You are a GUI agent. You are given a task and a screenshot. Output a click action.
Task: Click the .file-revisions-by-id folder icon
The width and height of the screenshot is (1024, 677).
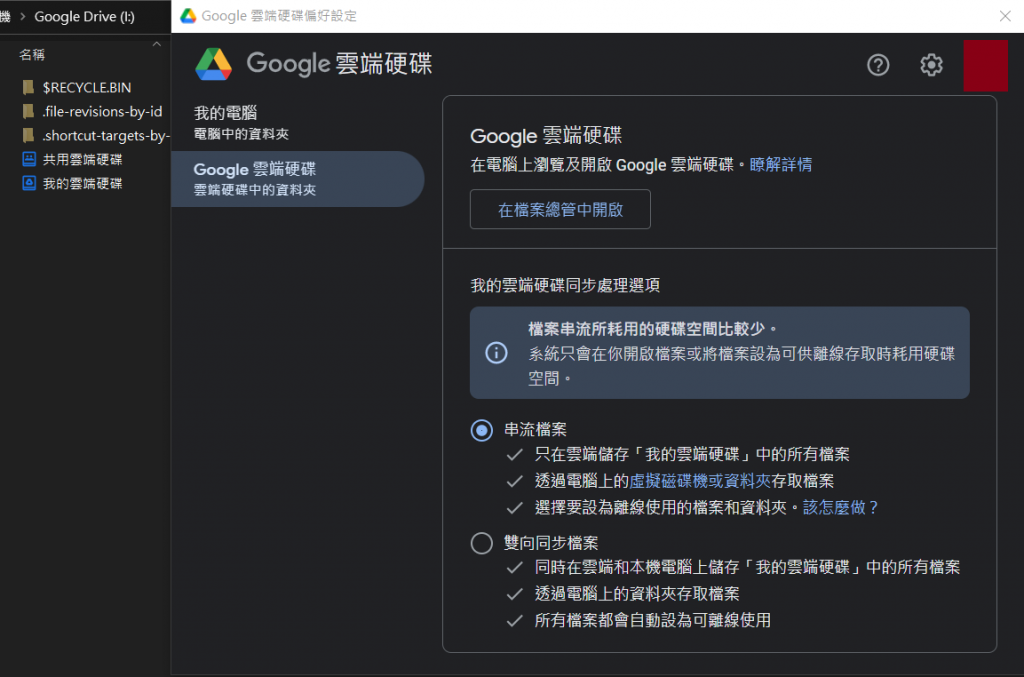click(28, 112)
